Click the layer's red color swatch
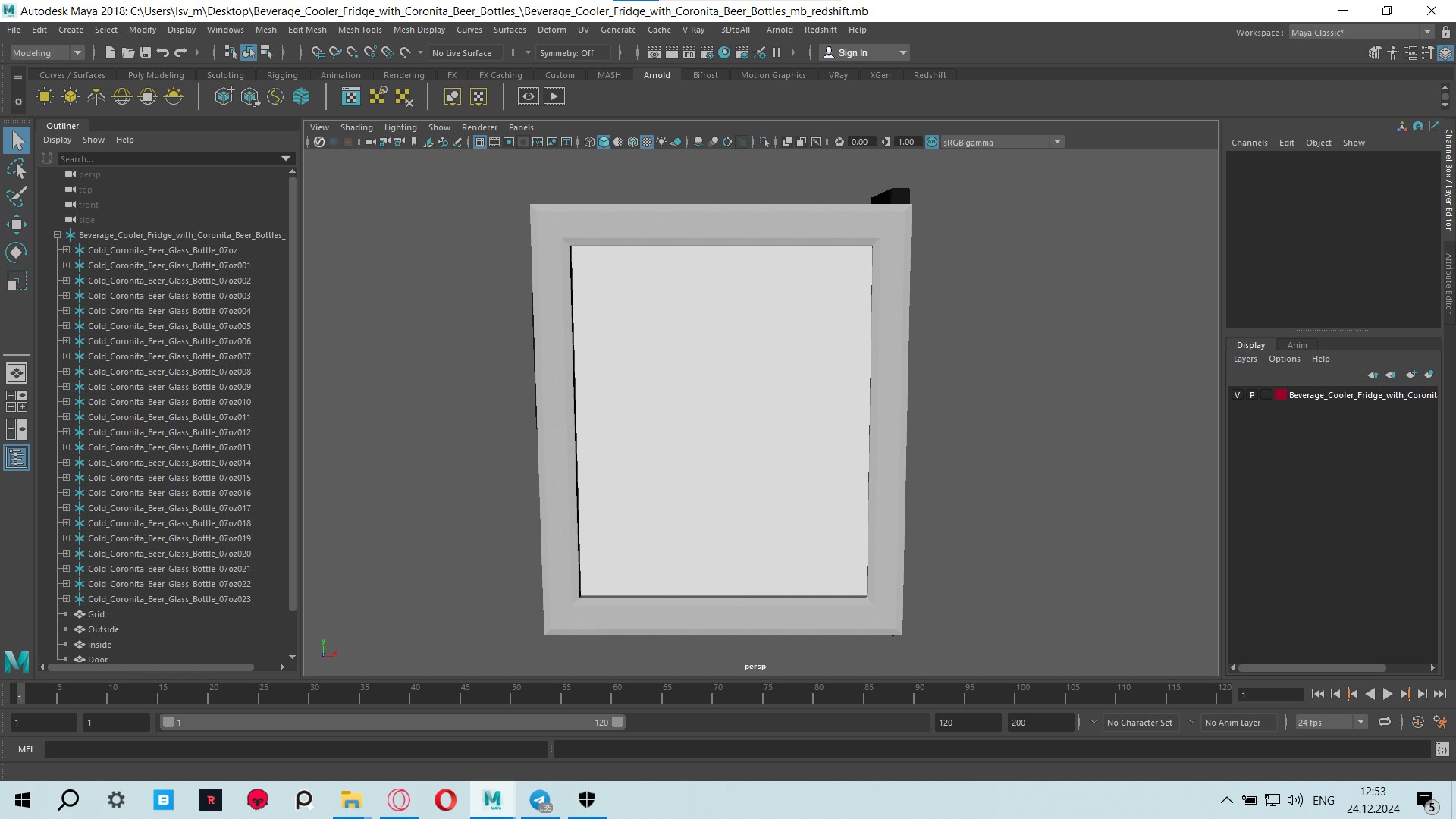Image resolution: width=1456 pixels, height=819 pixels. pos(1281,395)
